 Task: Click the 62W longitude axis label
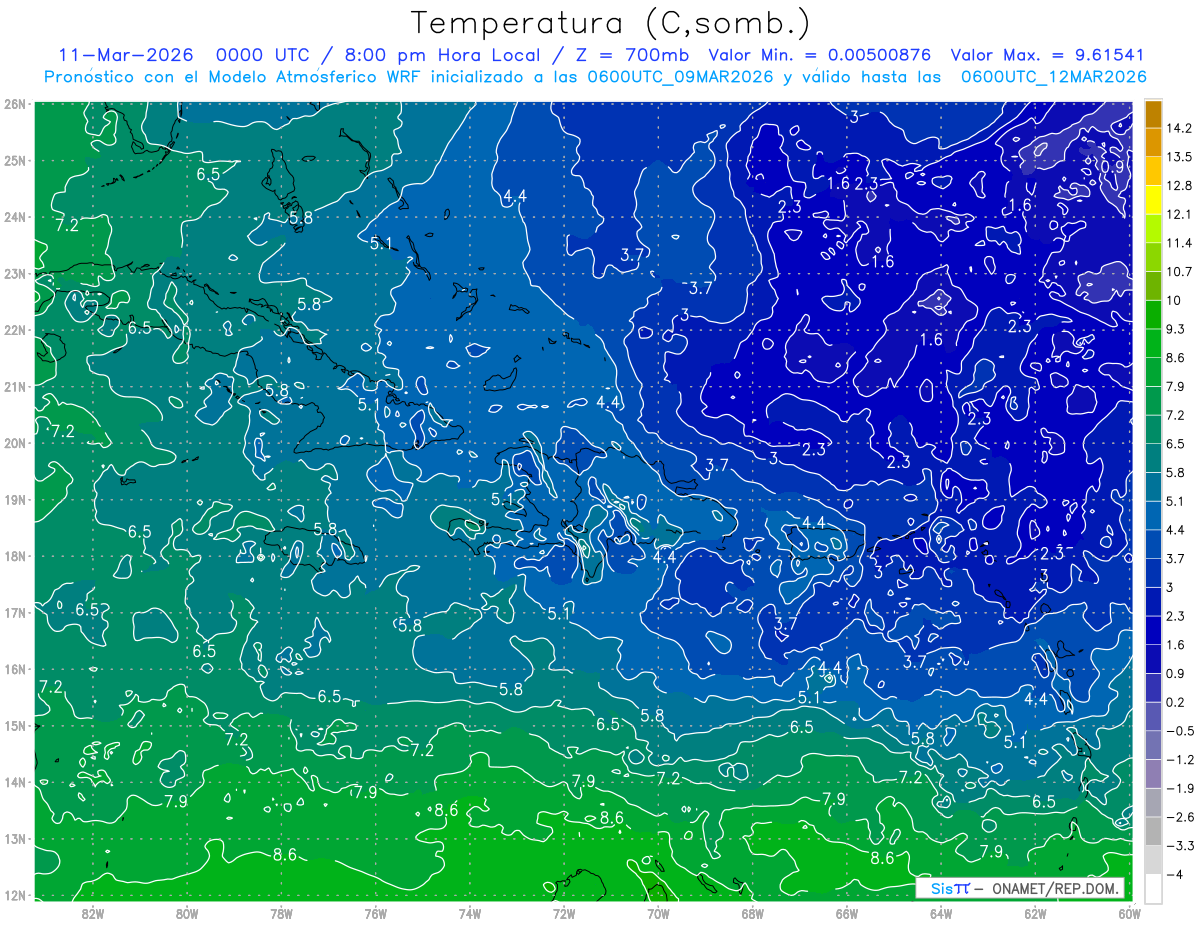[1035, 913]
